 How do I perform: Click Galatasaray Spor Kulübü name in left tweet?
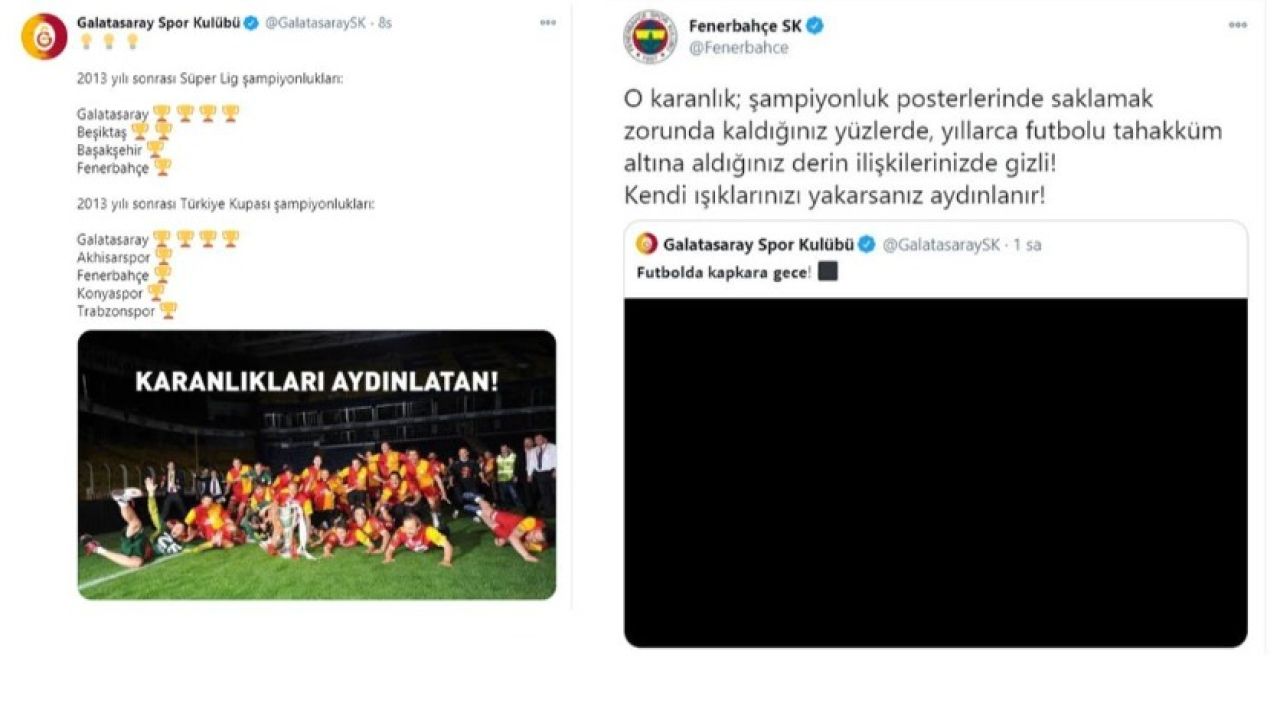[159, 22]
